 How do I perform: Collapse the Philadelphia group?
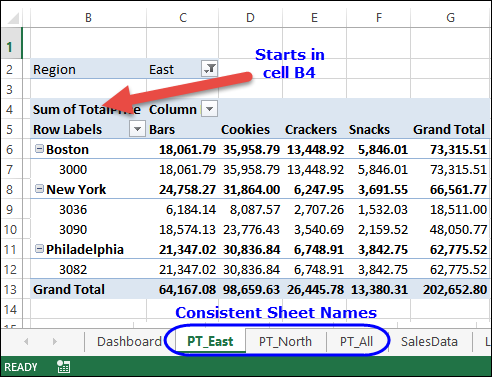[x=39, y=249]
